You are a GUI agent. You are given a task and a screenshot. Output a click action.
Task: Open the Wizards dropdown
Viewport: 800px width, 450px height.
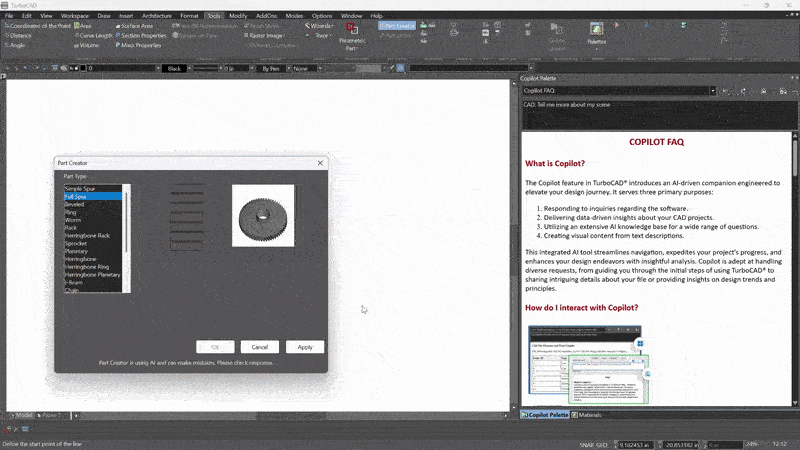tap(319, 26)
